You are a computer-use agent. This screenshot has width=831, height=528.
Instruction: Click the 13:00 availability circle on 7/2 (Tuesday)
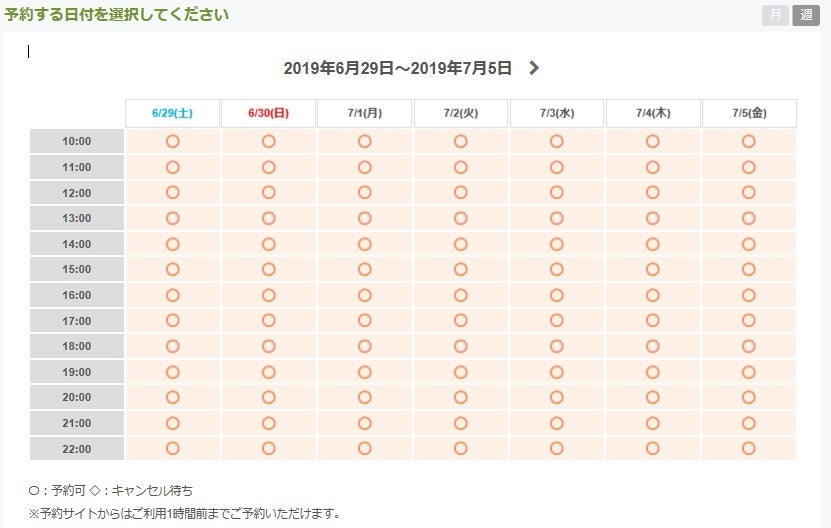[460, 218]
